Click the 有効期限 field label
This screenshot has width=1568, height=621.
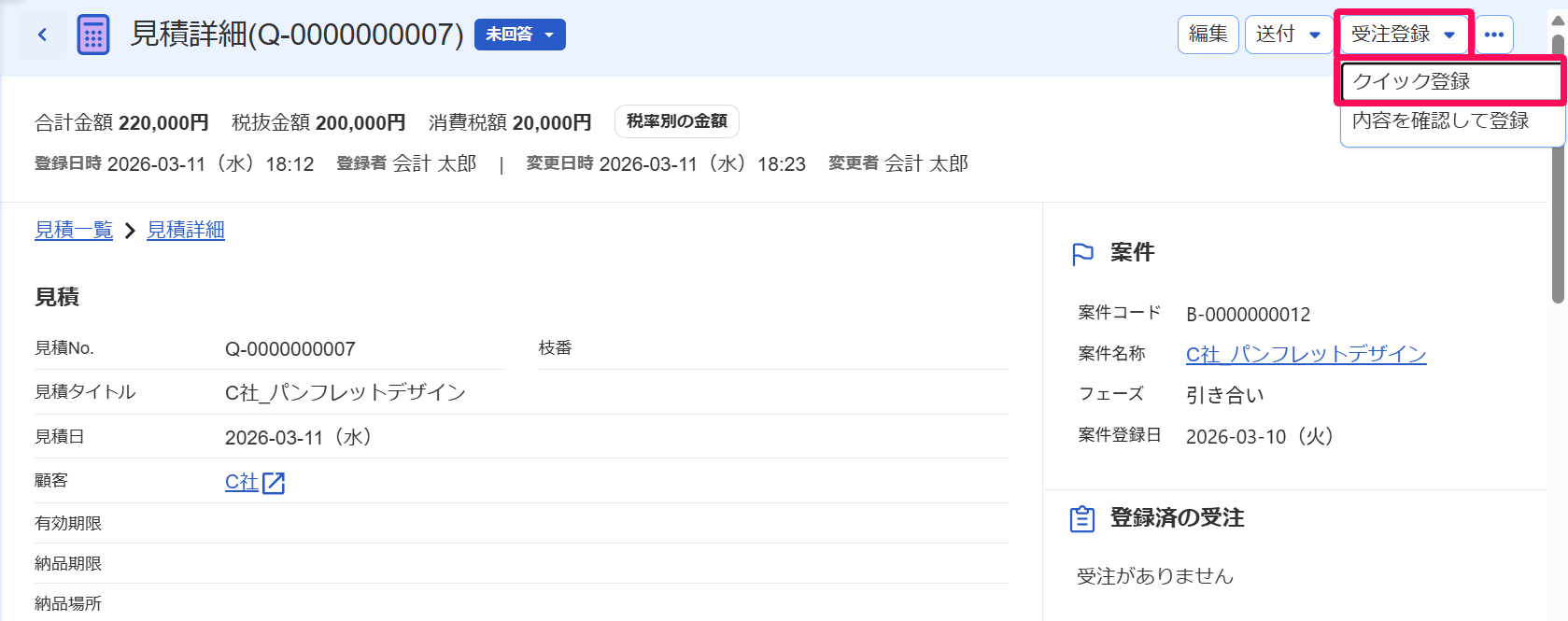(x=68, y=523)
